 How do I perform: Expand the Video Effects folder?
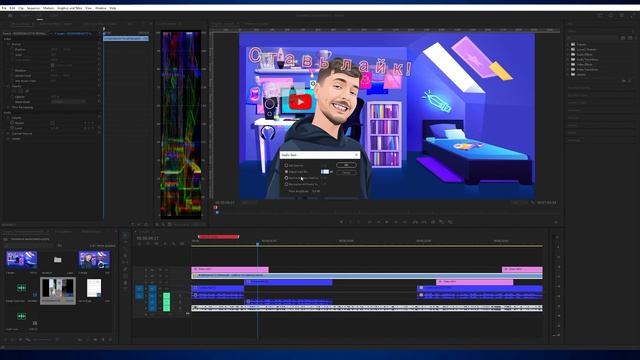click(x=569, y=64)
